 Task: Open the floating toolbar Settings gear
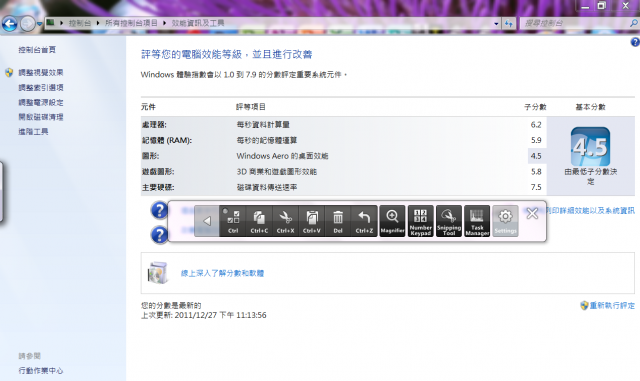tap(505, 221)
